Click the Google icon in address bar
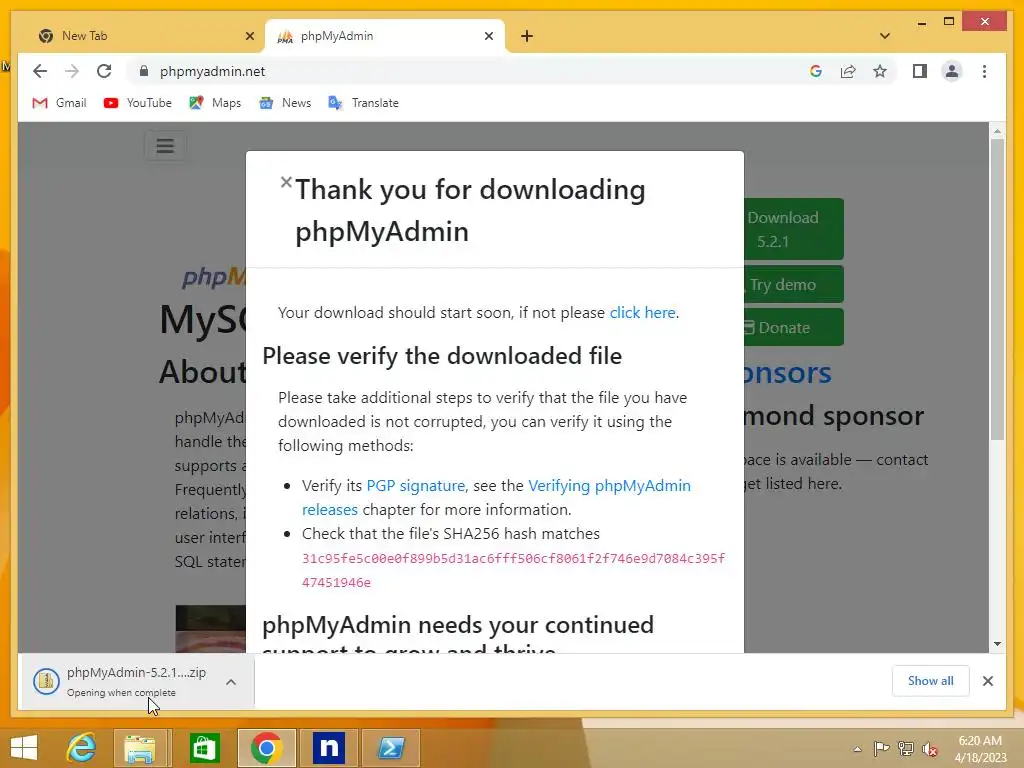Viewport: 1024px width, 768px height. [816, 71]
